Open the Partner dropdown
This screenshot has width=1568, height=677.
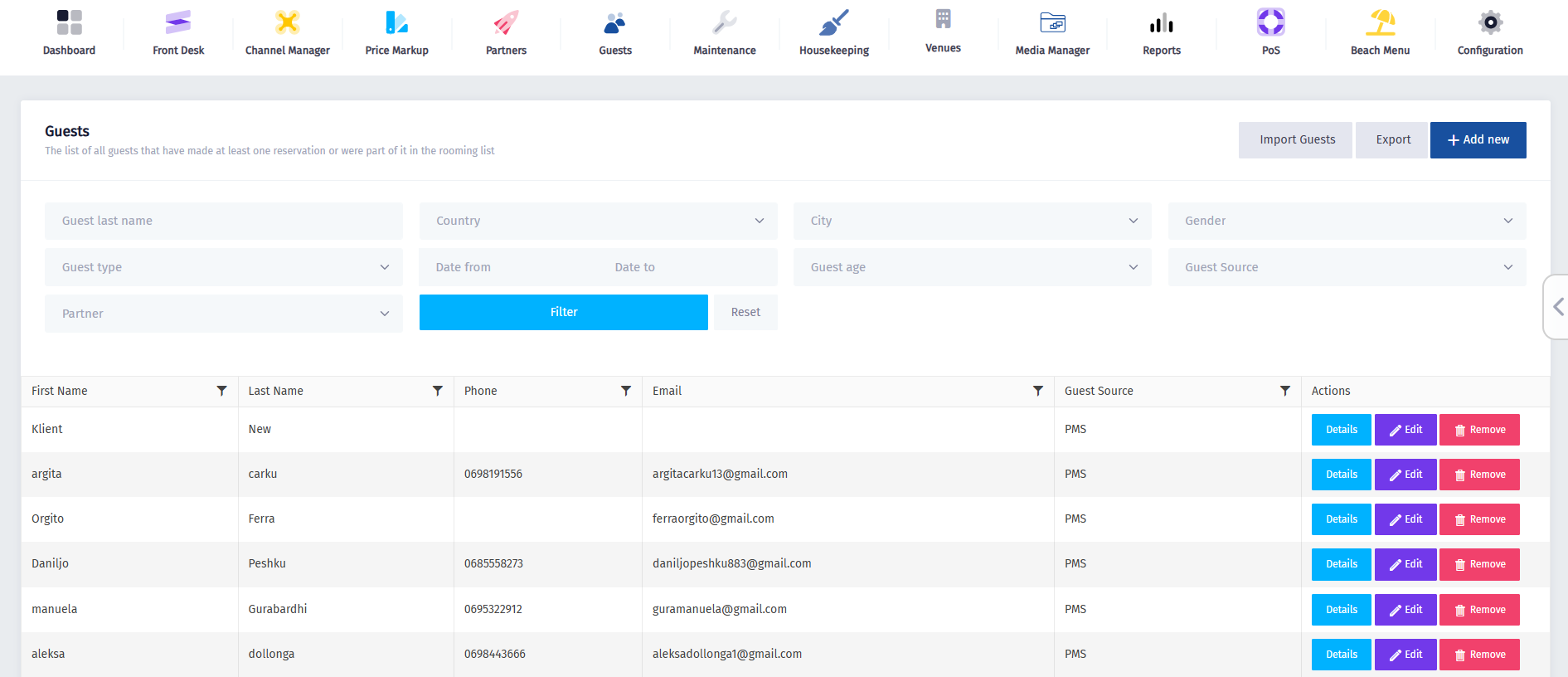point(224,314)
